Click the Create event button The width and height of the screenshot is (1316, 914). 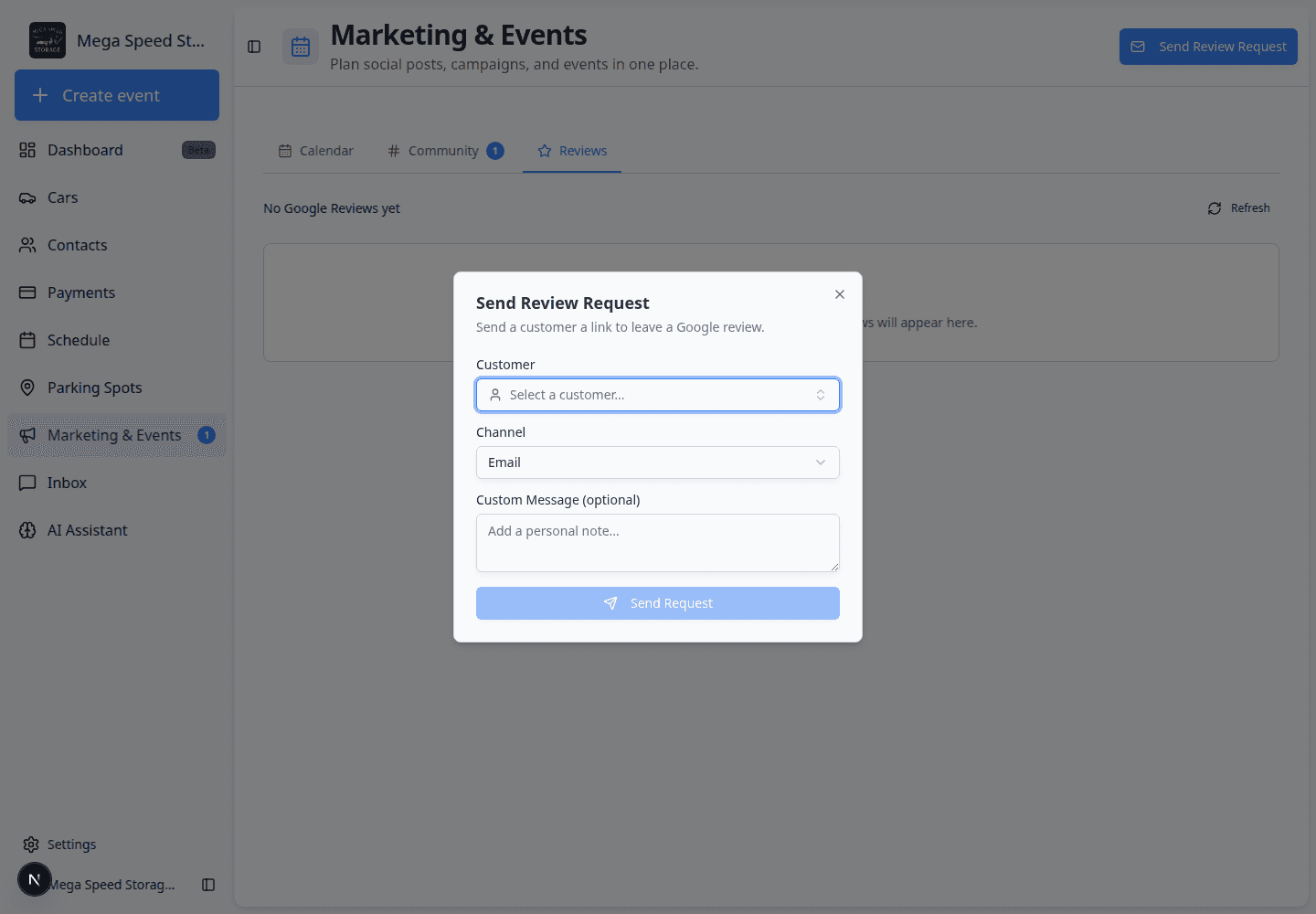[117, 95]
